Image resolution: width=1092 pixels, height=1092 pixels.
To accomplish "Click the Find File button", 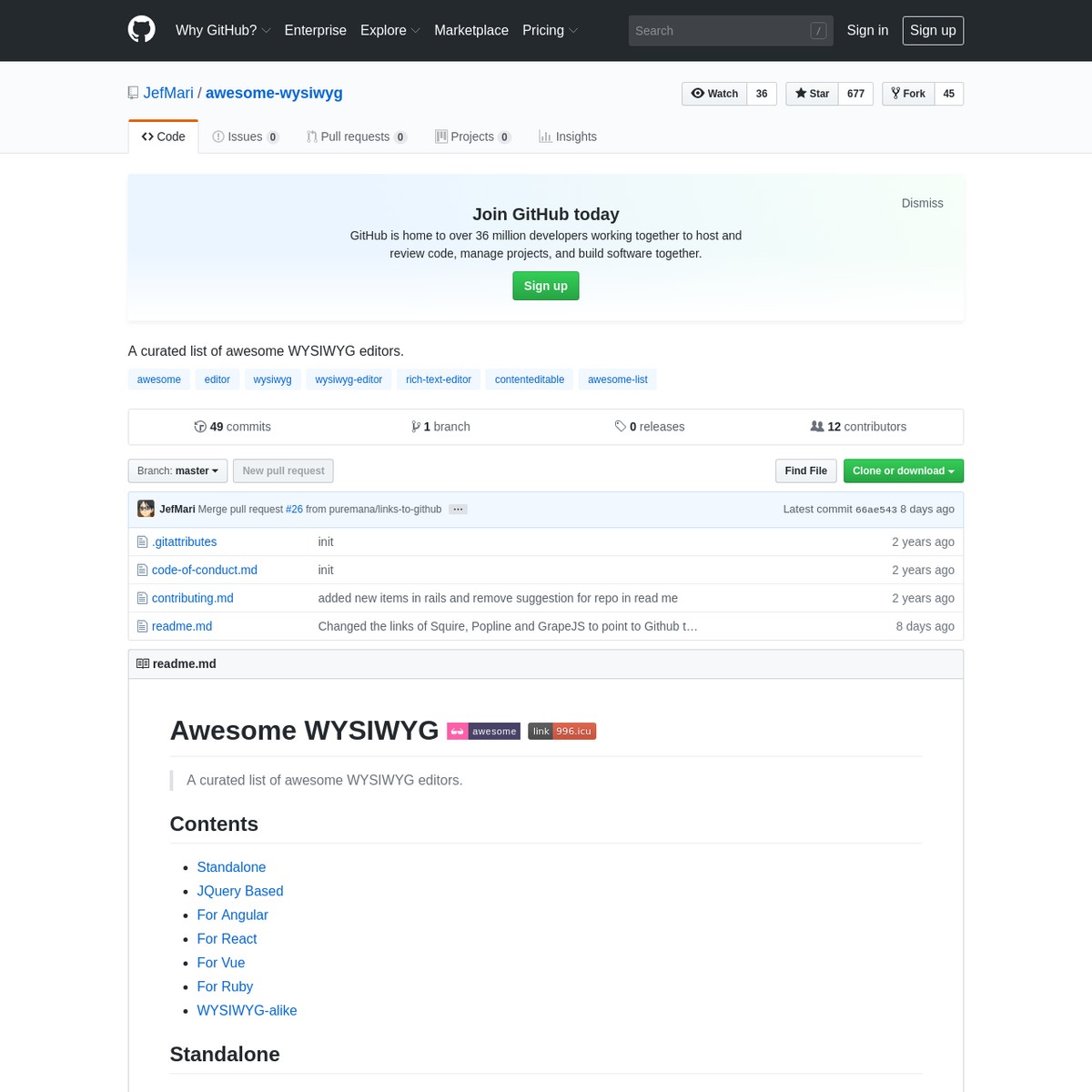I will click(x=805, y=470).
